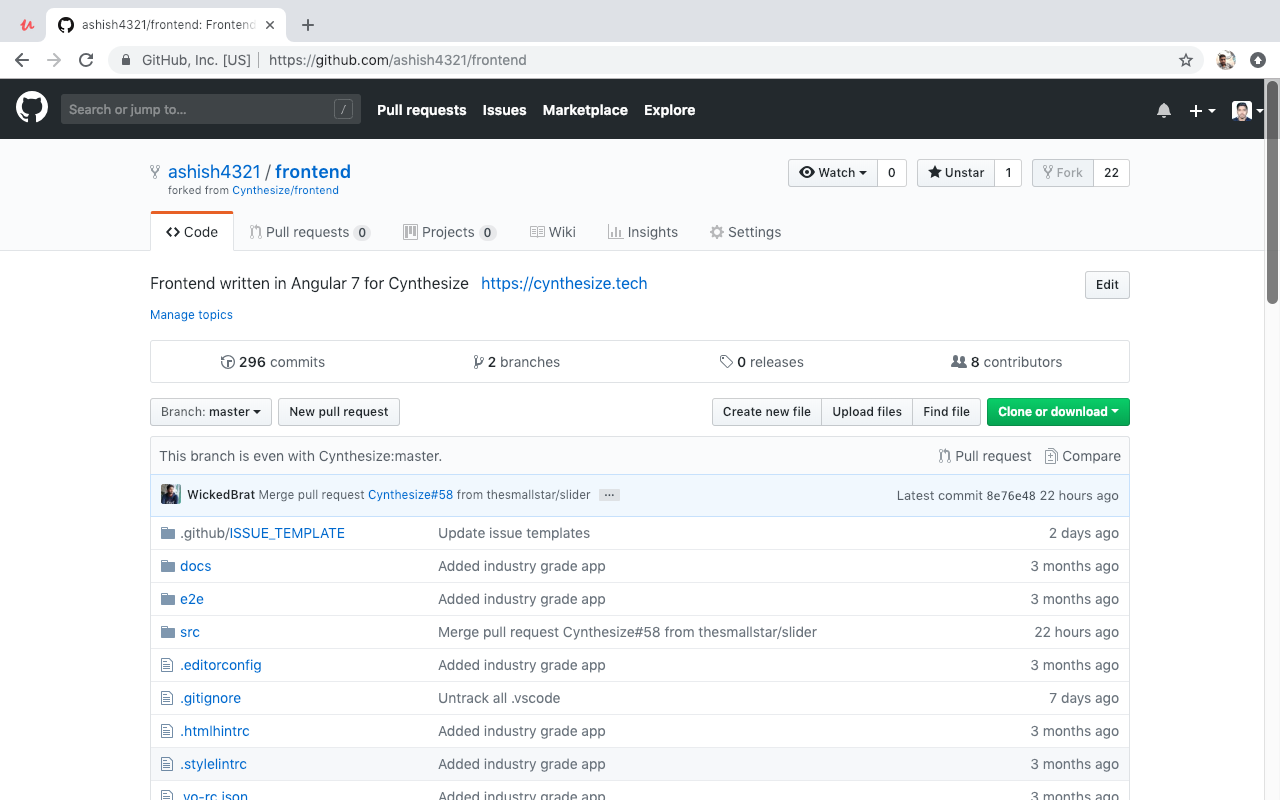Open the Branch: master dropdown
The width and height of the screenshot is (1280, 800).
[x=211, y=412]
